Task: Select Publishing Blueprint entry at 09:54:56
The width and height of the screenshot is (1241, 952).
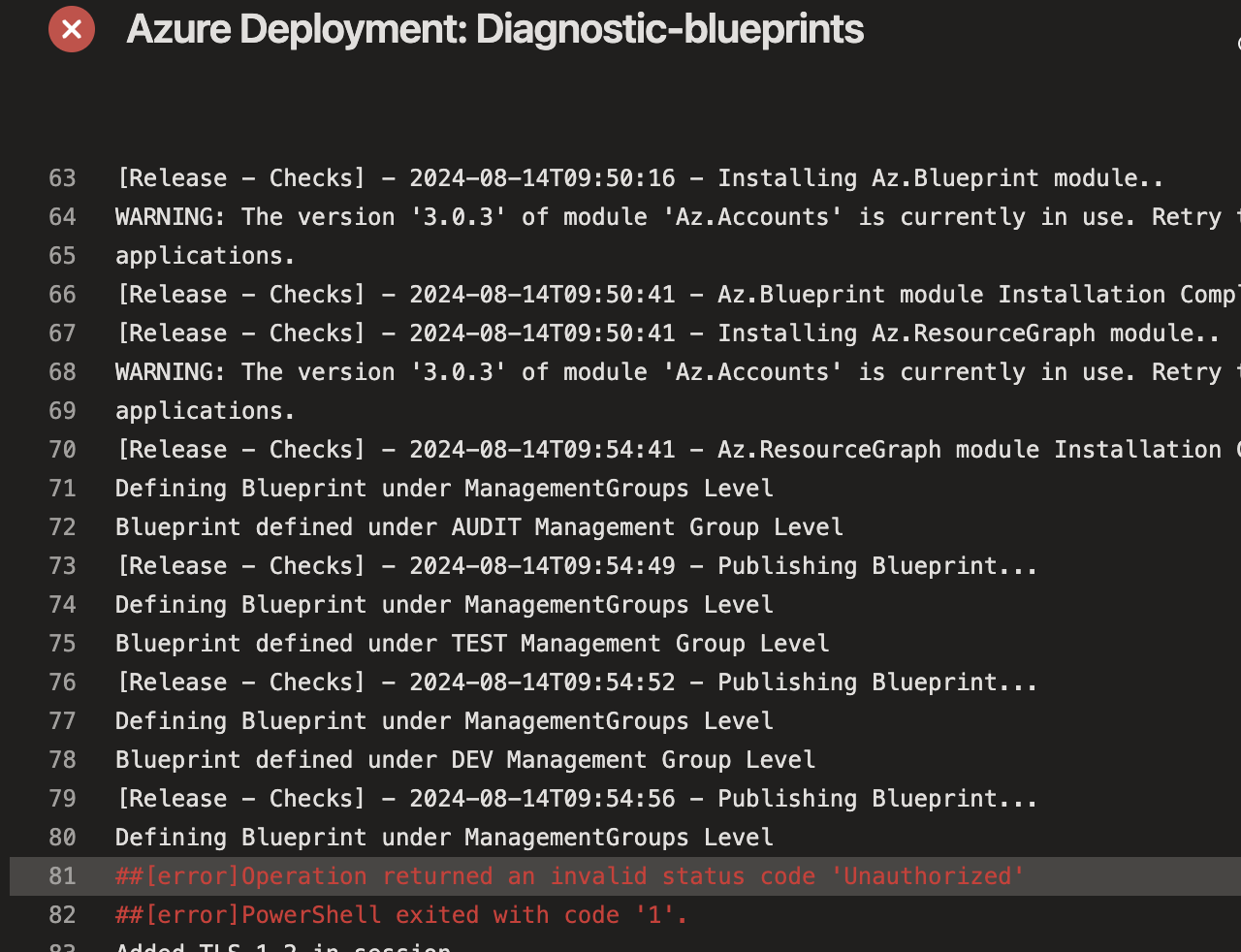Action: [577, 799]
